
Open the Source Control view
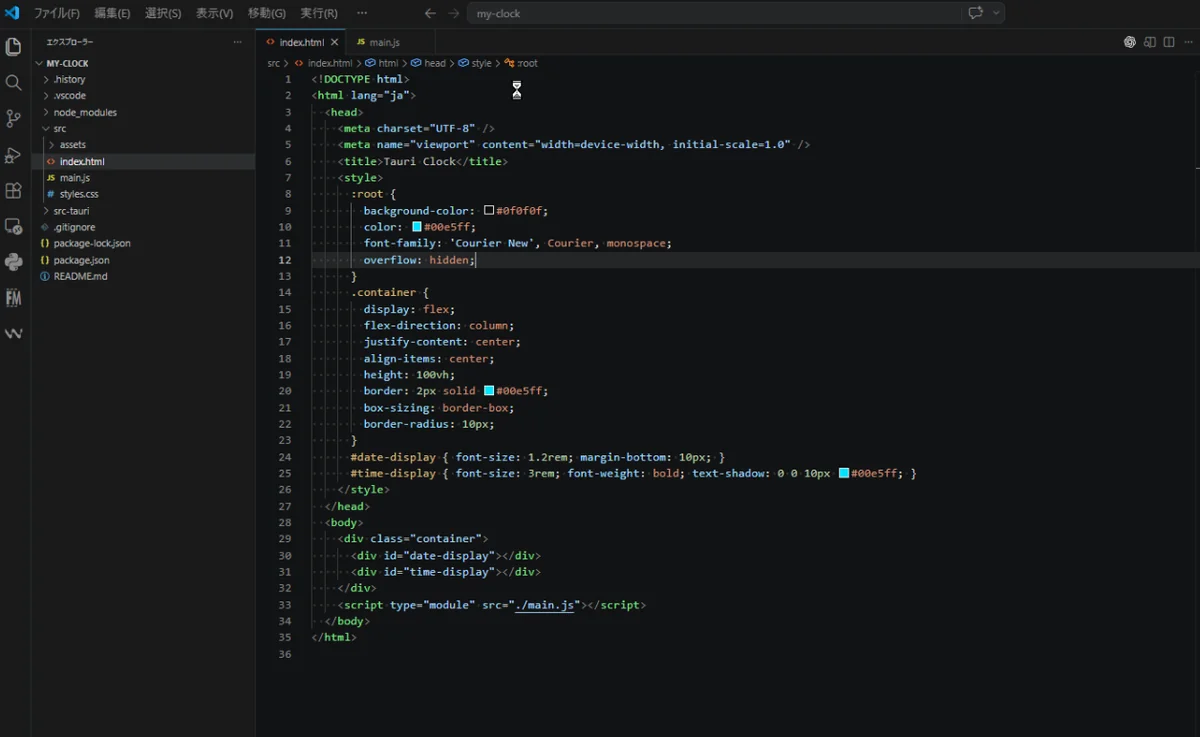click(13, 119)
